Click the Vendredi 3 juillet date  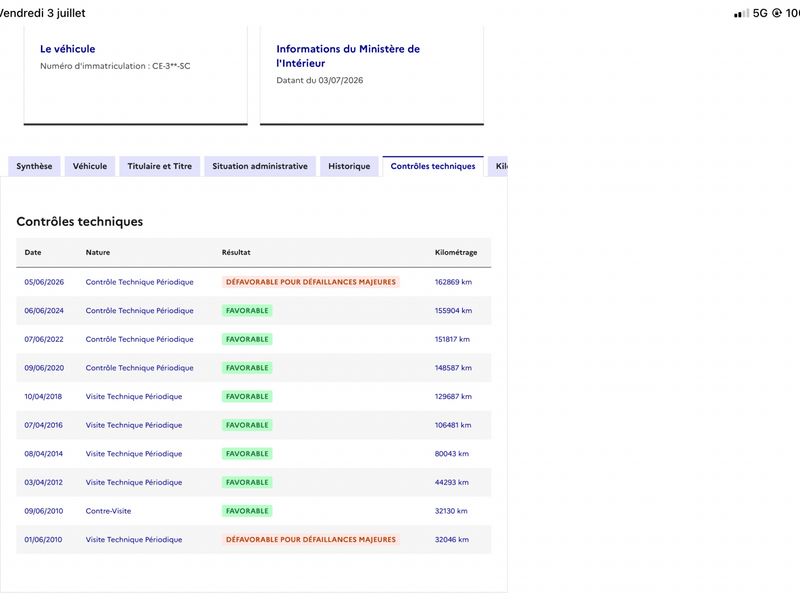coord(43,13)
